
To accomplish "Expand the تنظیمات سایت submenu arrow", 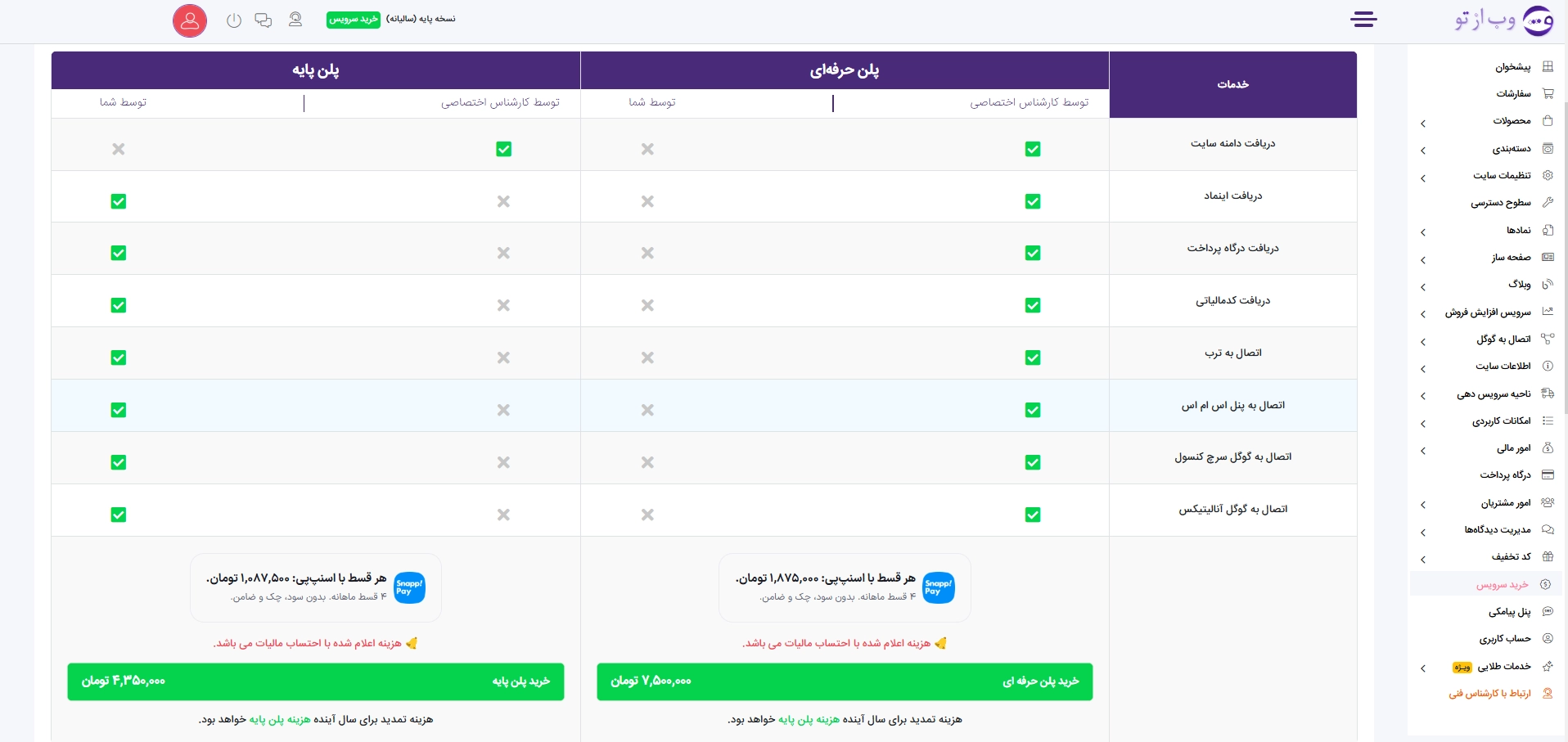I will pos(1423,178).
